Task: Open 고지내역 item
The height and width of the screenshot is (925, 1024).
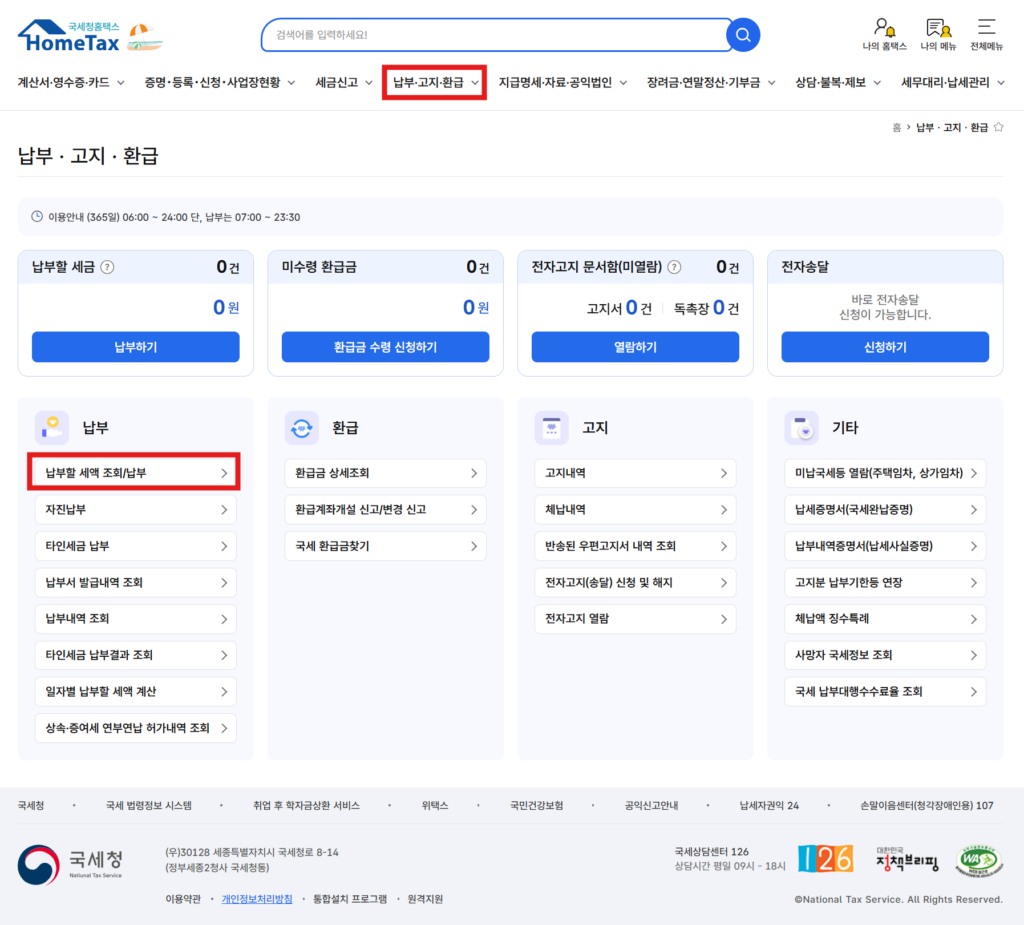Action: pos(635,473)
